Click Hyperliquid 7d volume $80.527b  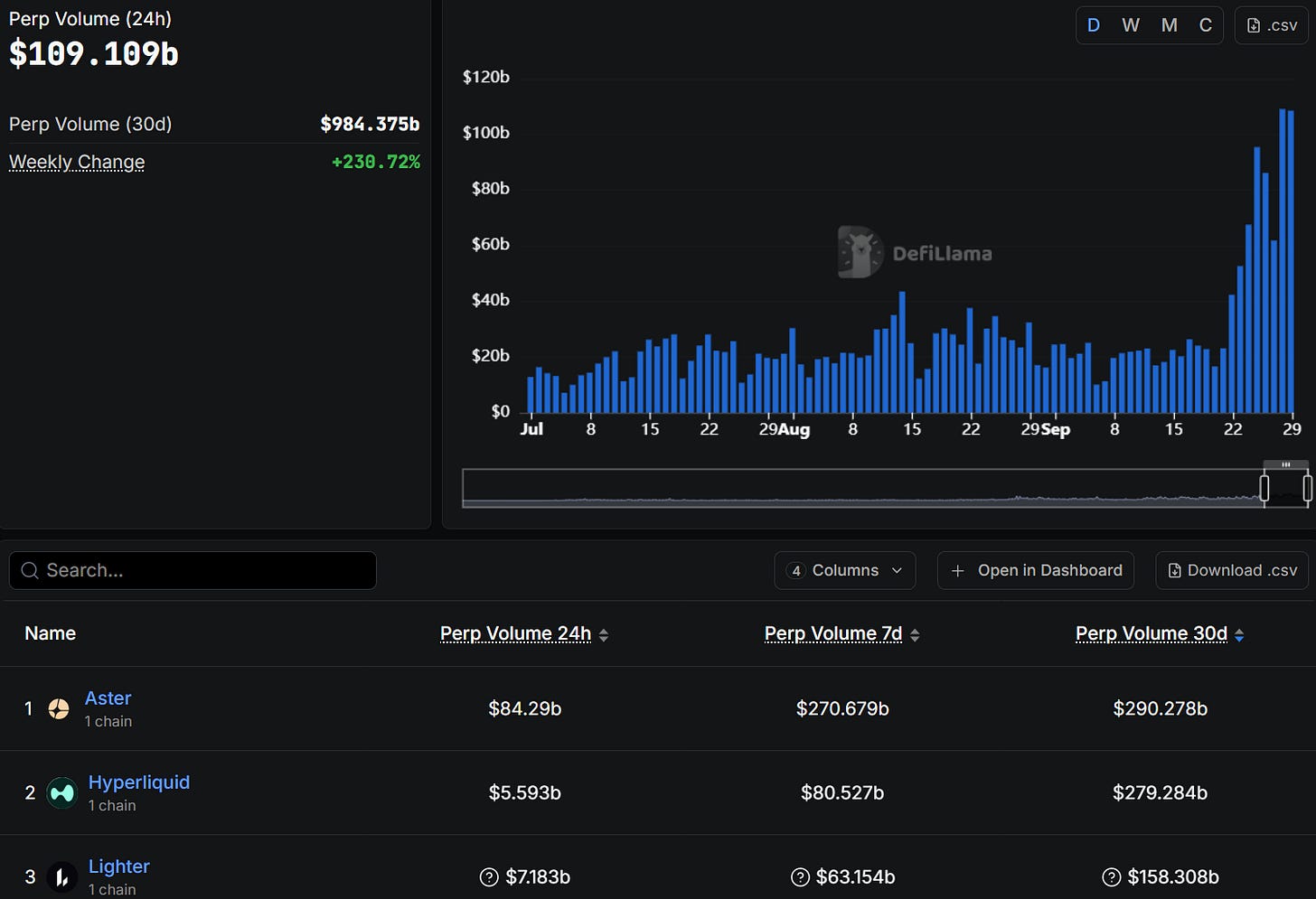coord(842,793)
